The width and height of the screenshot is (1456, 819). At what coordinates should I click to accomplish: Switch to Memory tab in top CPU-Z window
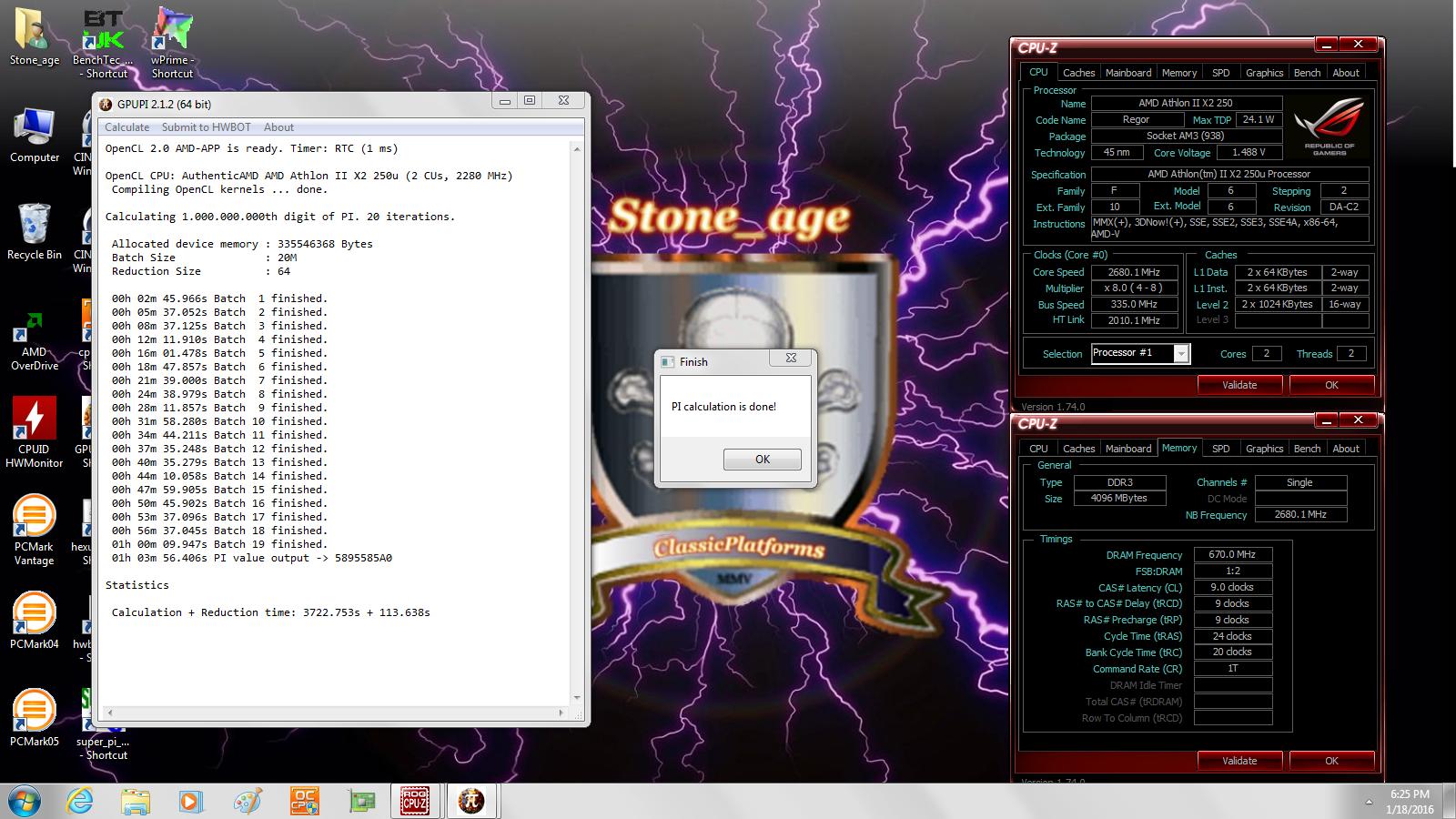1179,73
